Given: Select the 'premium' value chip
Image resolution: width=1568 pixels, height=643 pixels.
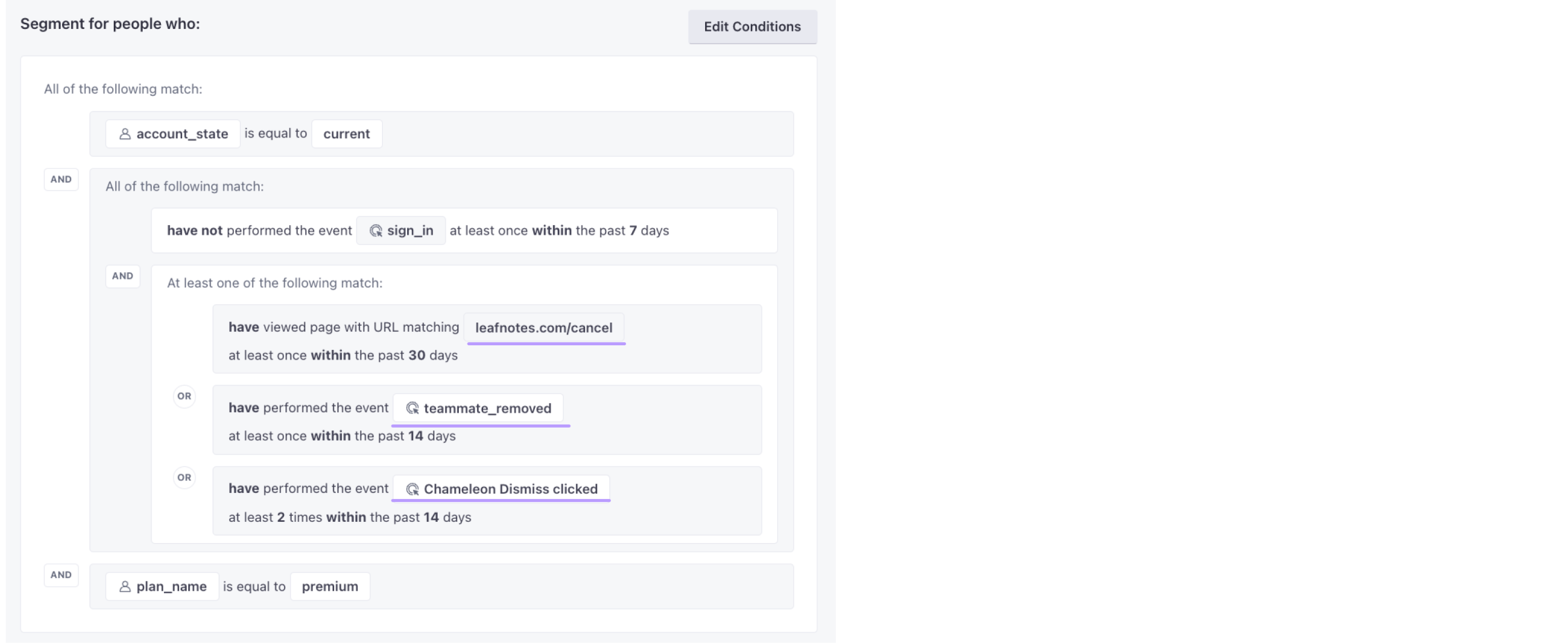Looking at the screenshot, I should [x=330, y=587].
